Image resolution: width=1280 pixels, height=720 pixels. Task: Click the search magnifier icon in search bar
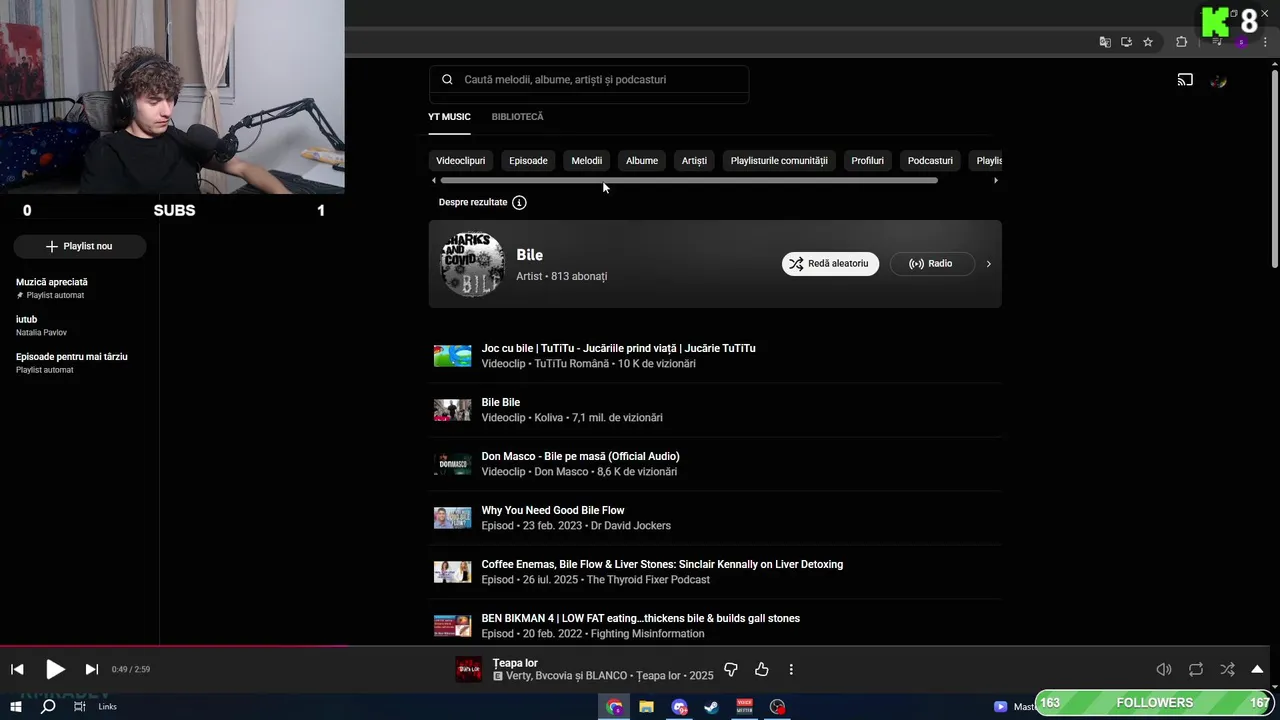tap(447, 80)
